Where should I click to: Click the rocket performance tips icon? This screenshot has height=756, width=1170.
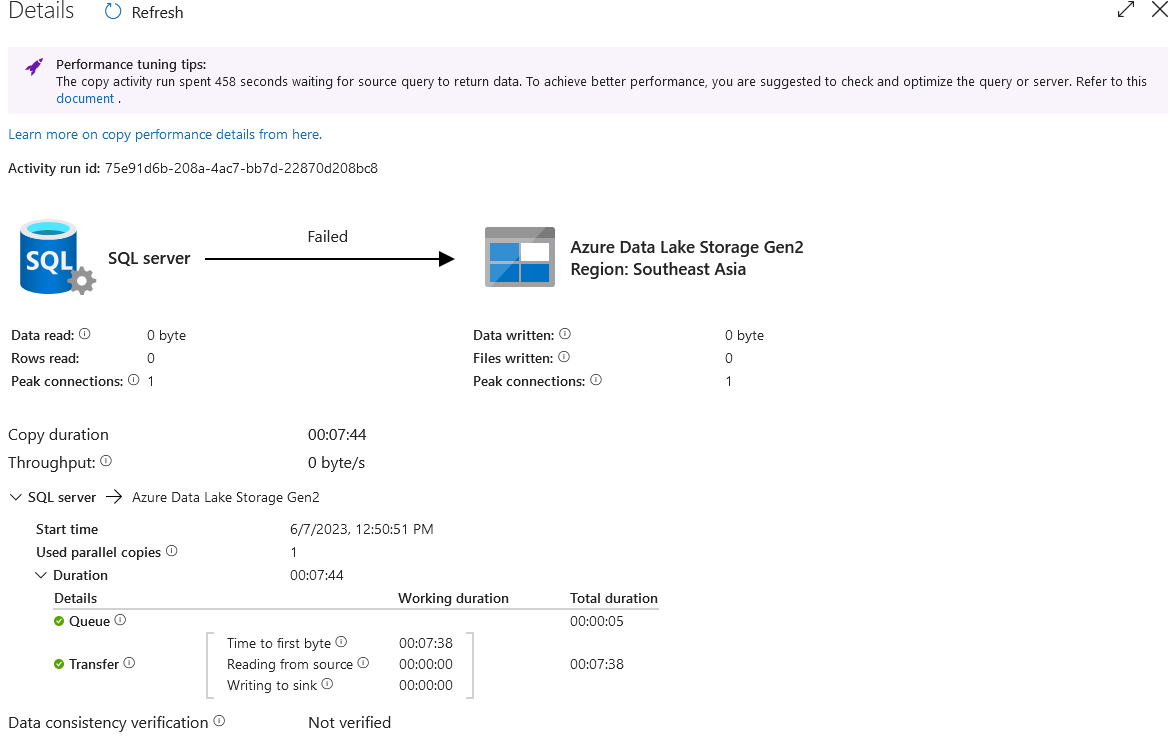[x=34, y=67]
